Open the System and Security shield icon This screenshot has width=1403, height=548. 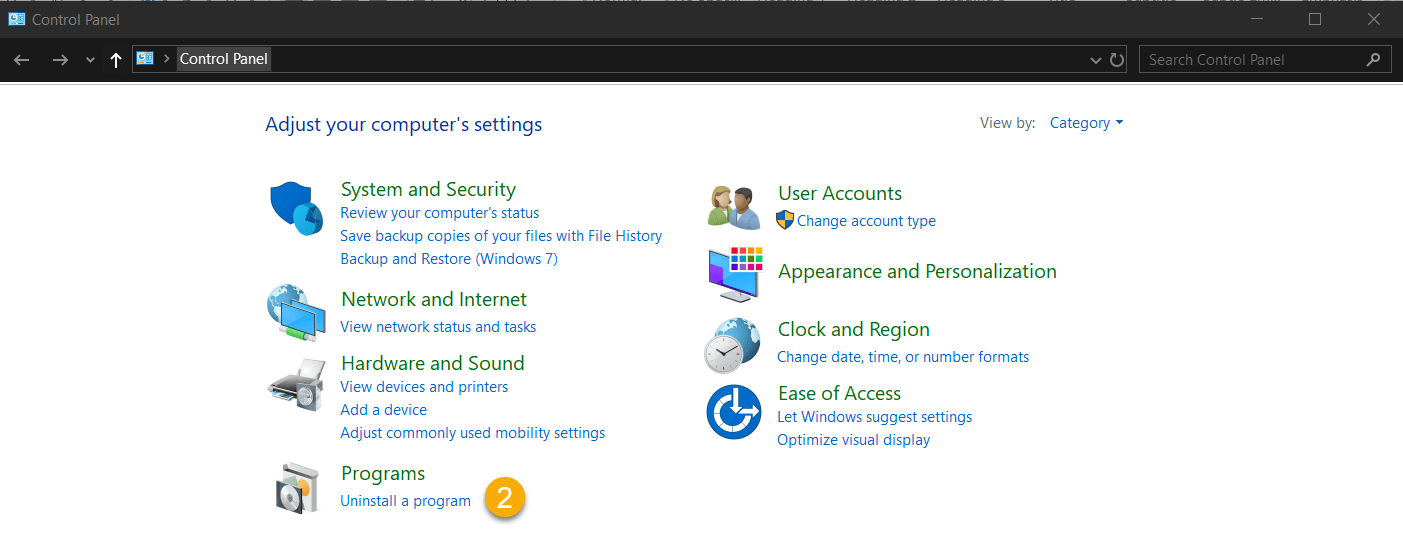[297, 209]
